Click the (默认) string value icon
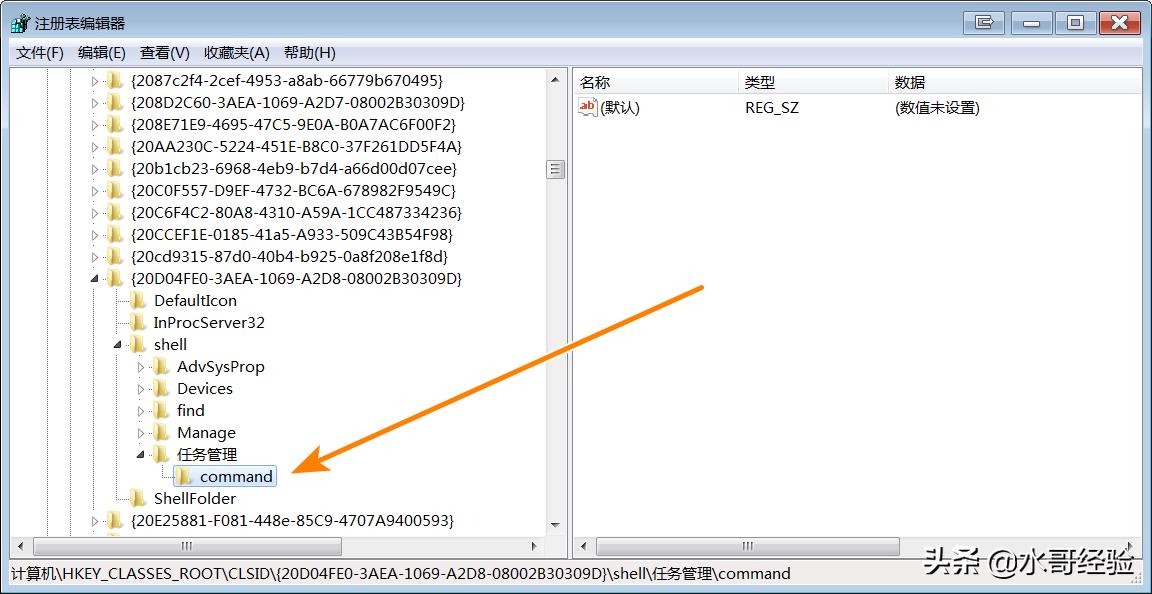Screen dimensions: 1152x594 (588, 107)
